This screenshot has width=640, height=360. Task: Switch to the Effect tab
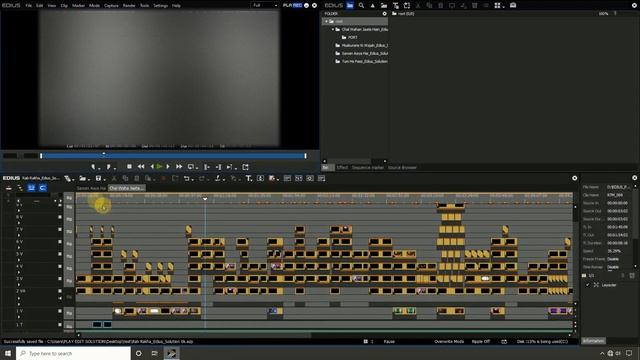(342, 167)
